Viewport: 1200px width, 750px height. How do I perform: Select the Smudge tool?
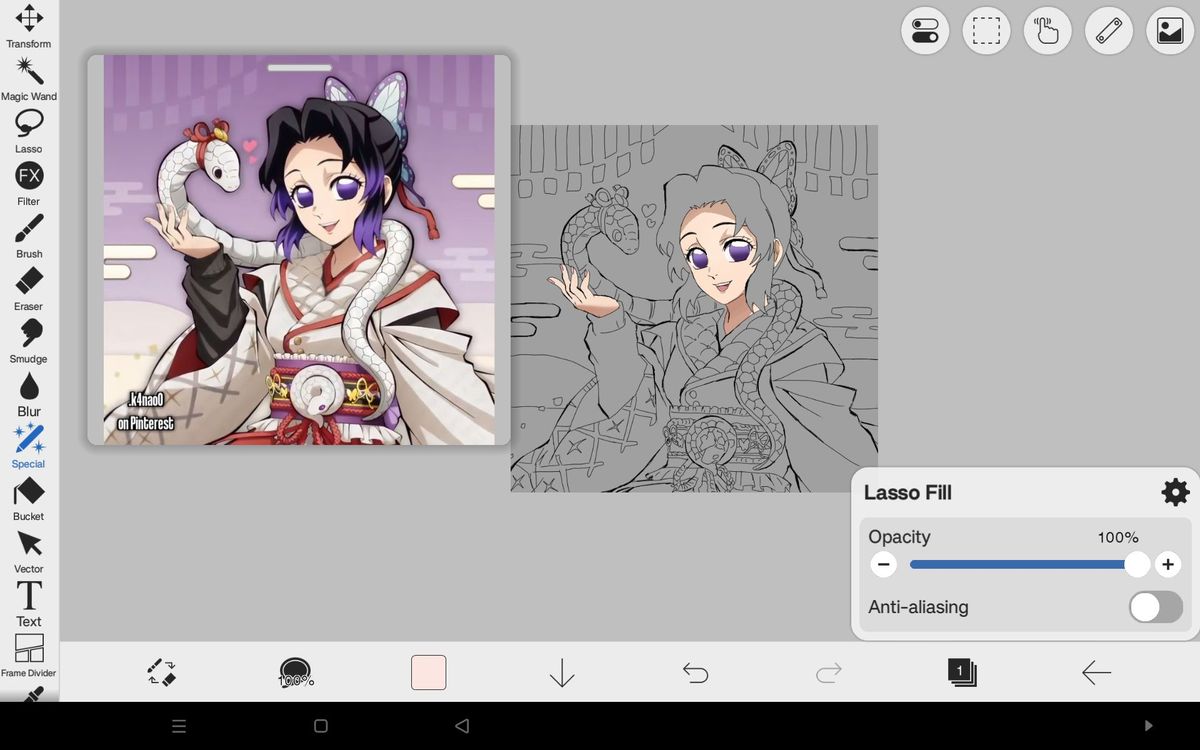point(29,341)
